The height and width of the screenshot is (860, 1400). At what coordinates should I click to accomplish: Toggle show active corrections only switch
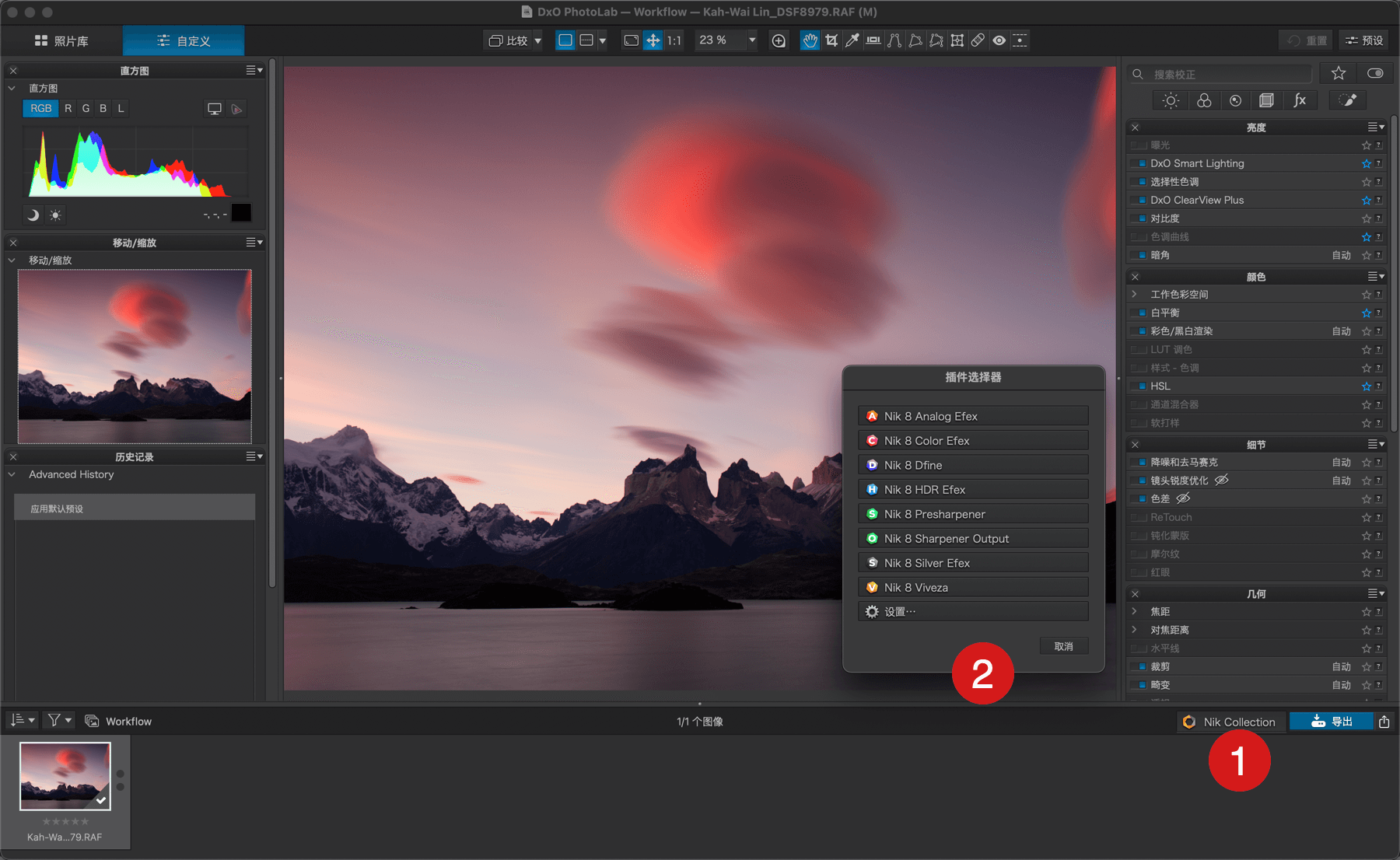click(x=1375, y=73)
